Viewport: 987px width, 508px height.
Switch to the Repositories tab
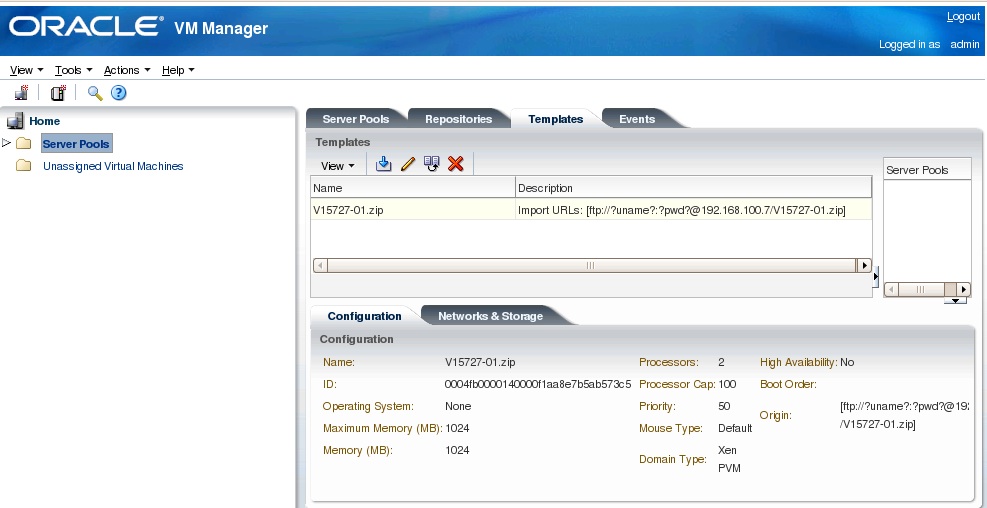pos(458,119)
